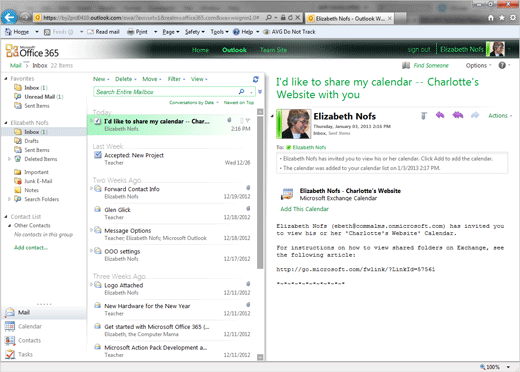Open the Junk E-Mail folder
The width and height of the screenshot is (520, 372).
38,181
